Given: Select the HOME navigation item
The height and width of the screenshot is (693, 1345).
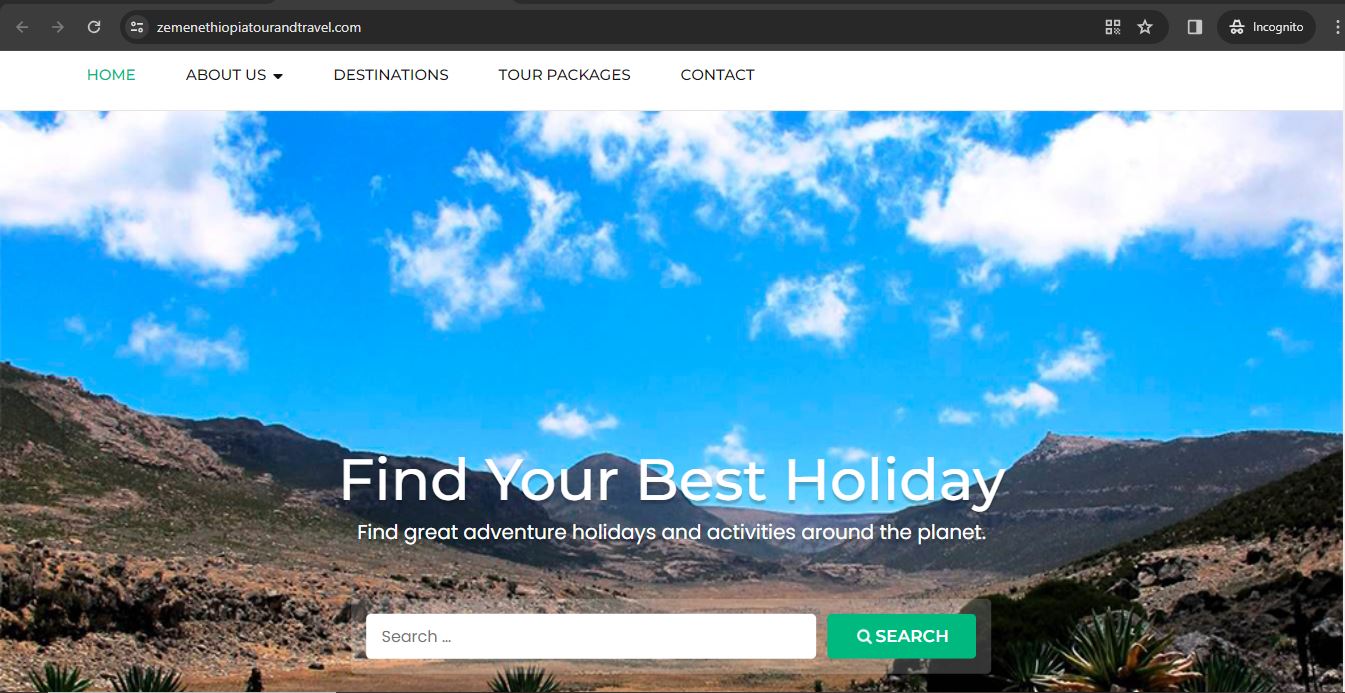Looking at the screenshot, I should click(x=111, y=75).
